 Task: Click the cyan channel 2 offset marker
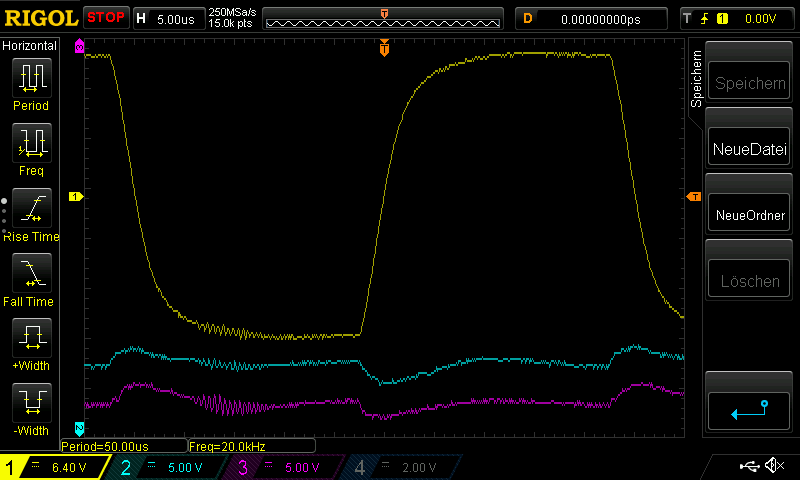click(79, 429)
